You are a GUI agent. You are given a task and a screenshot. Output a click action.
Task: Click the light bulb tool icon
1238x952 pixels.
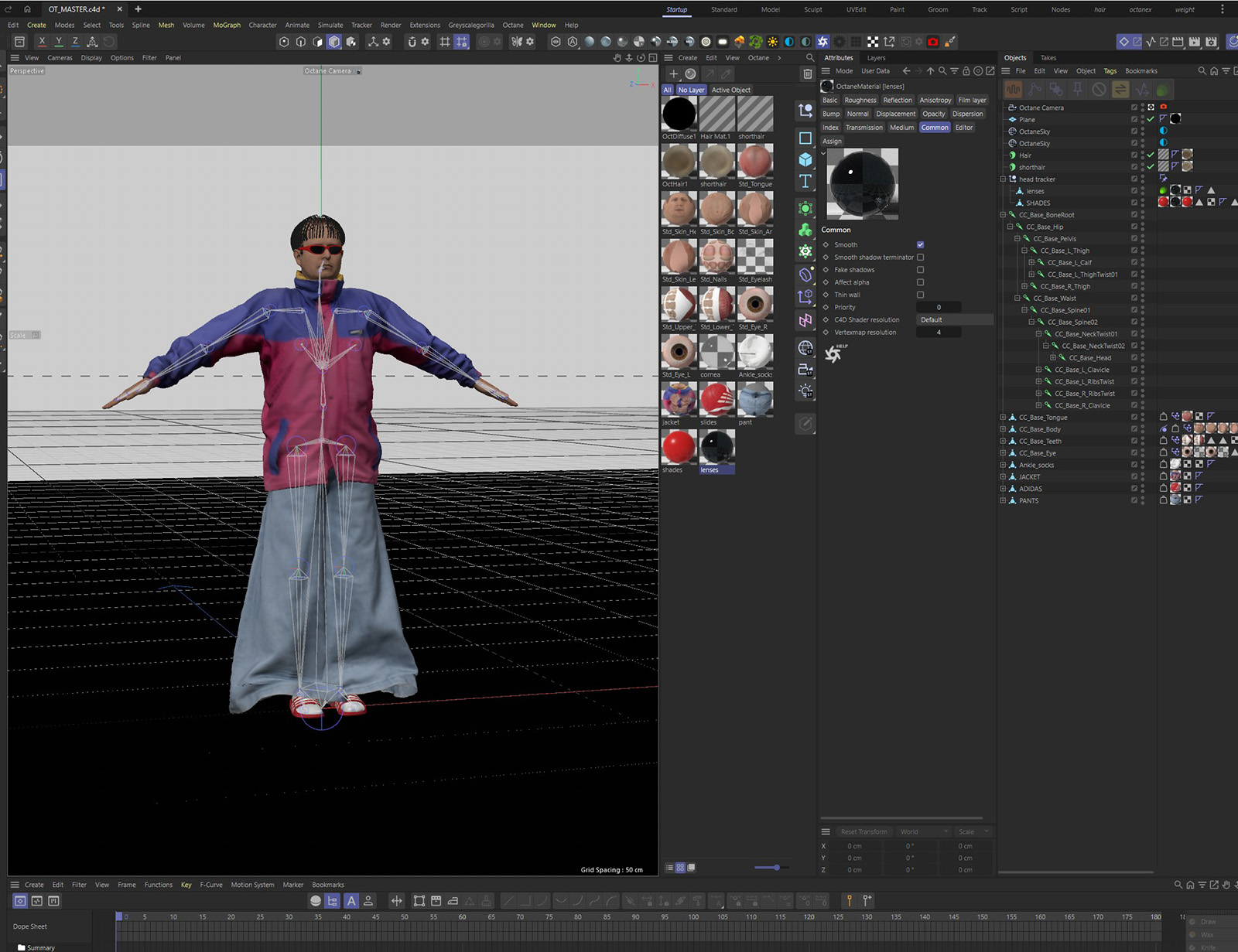point(805,391)
